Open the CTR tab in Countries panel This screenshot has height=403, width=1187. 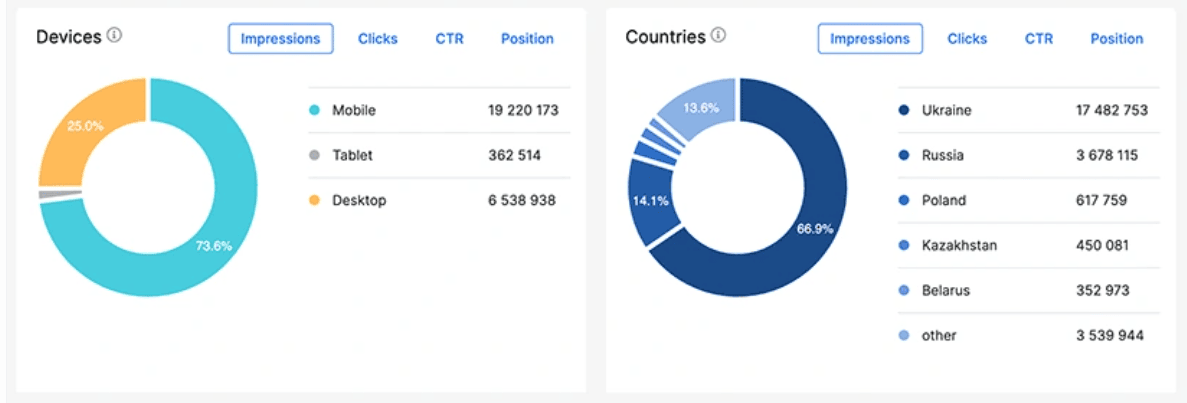coord(1039,39)
